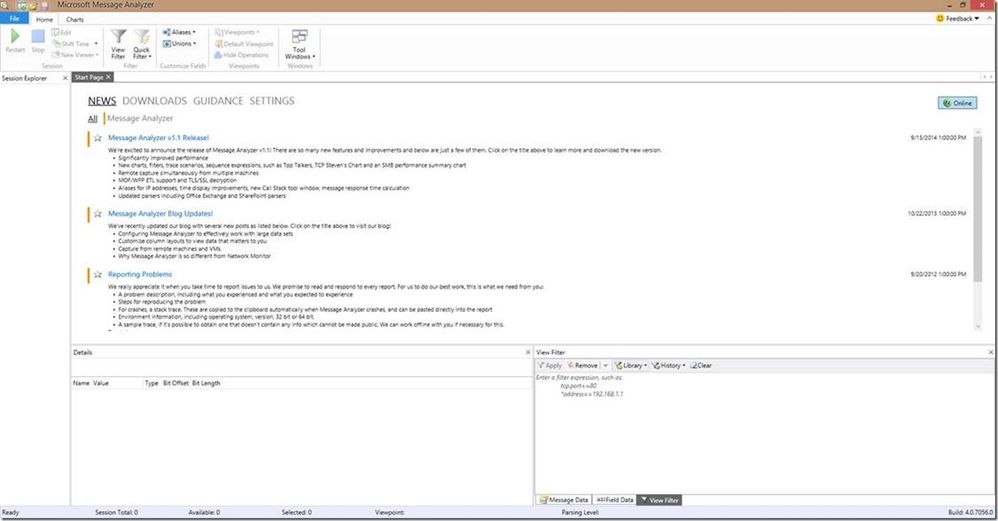Open the Message Analyzer v1.1 Release link

click(158, 137)
